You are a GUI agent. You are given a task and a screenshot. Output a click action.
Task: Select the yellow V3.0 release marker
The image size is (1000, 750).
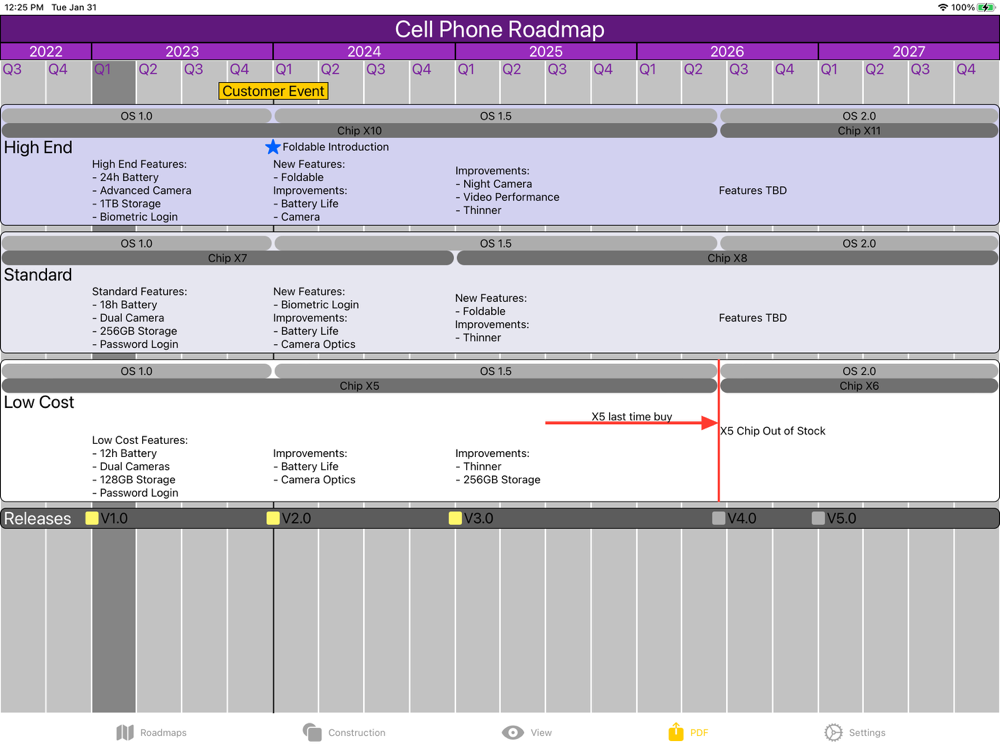click(x=455, y=518)
